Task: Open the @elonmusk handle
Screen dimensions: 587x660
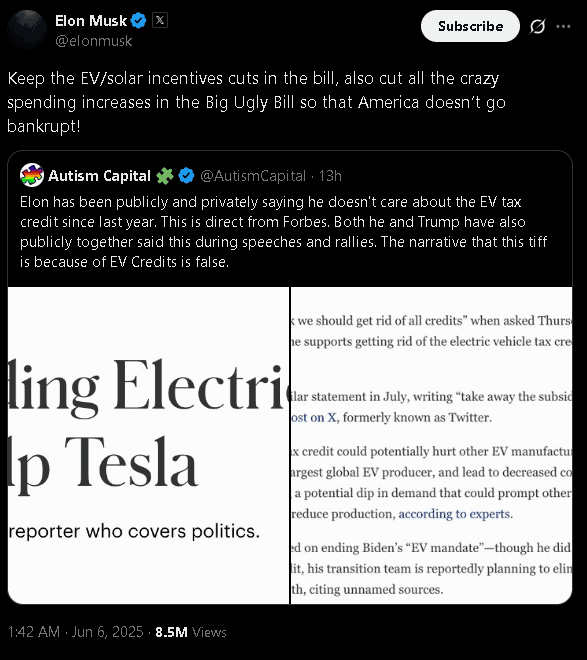Action: [93, 41]
